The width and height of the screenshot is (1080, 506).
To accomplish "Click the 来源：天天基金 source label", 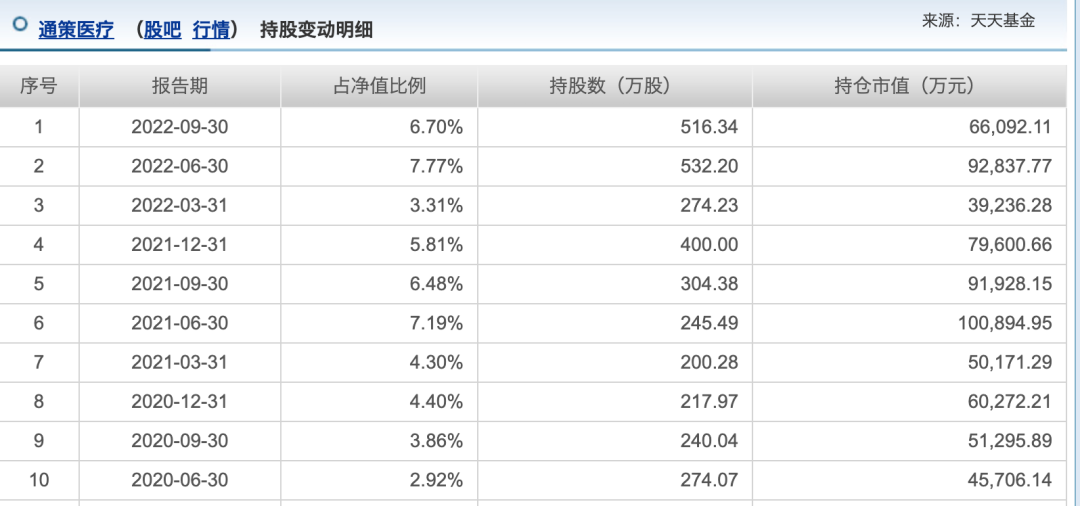I will 978,20.
